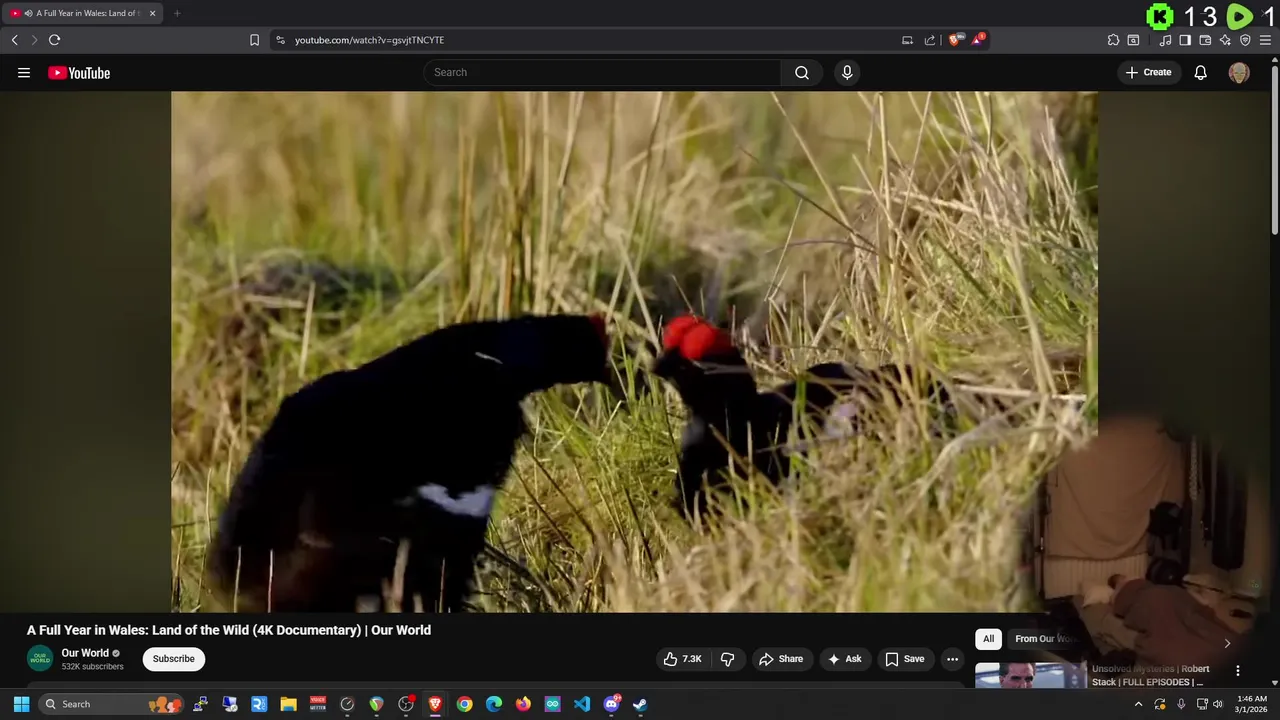Click Brave Shields lion icon
1280x720 pixels.
point(954,40)
